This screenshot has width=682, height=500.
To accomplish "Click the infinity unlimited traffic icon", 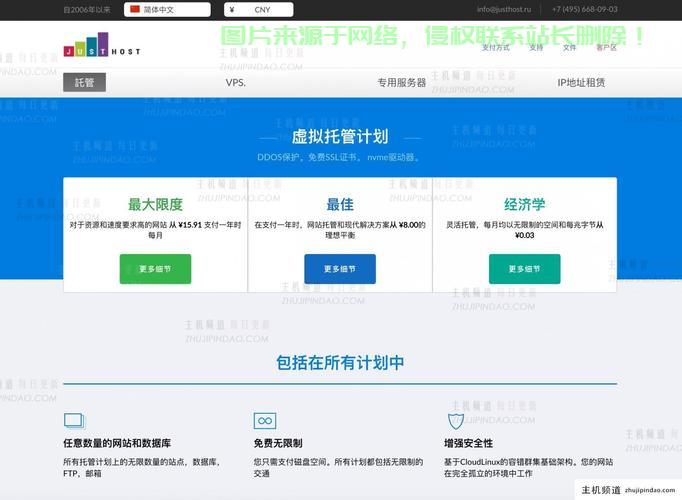I will coord(264,421).
